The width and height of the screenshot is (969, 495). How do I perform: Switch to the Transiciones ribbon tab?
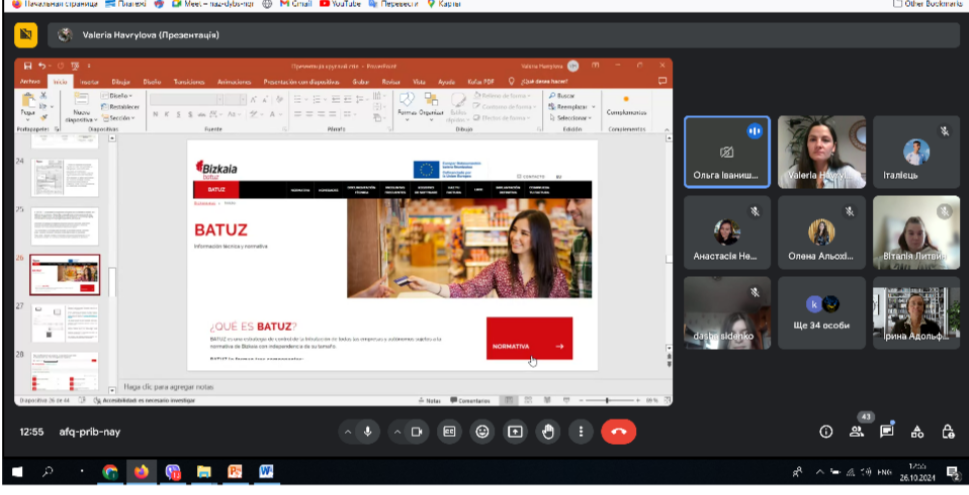189,82
